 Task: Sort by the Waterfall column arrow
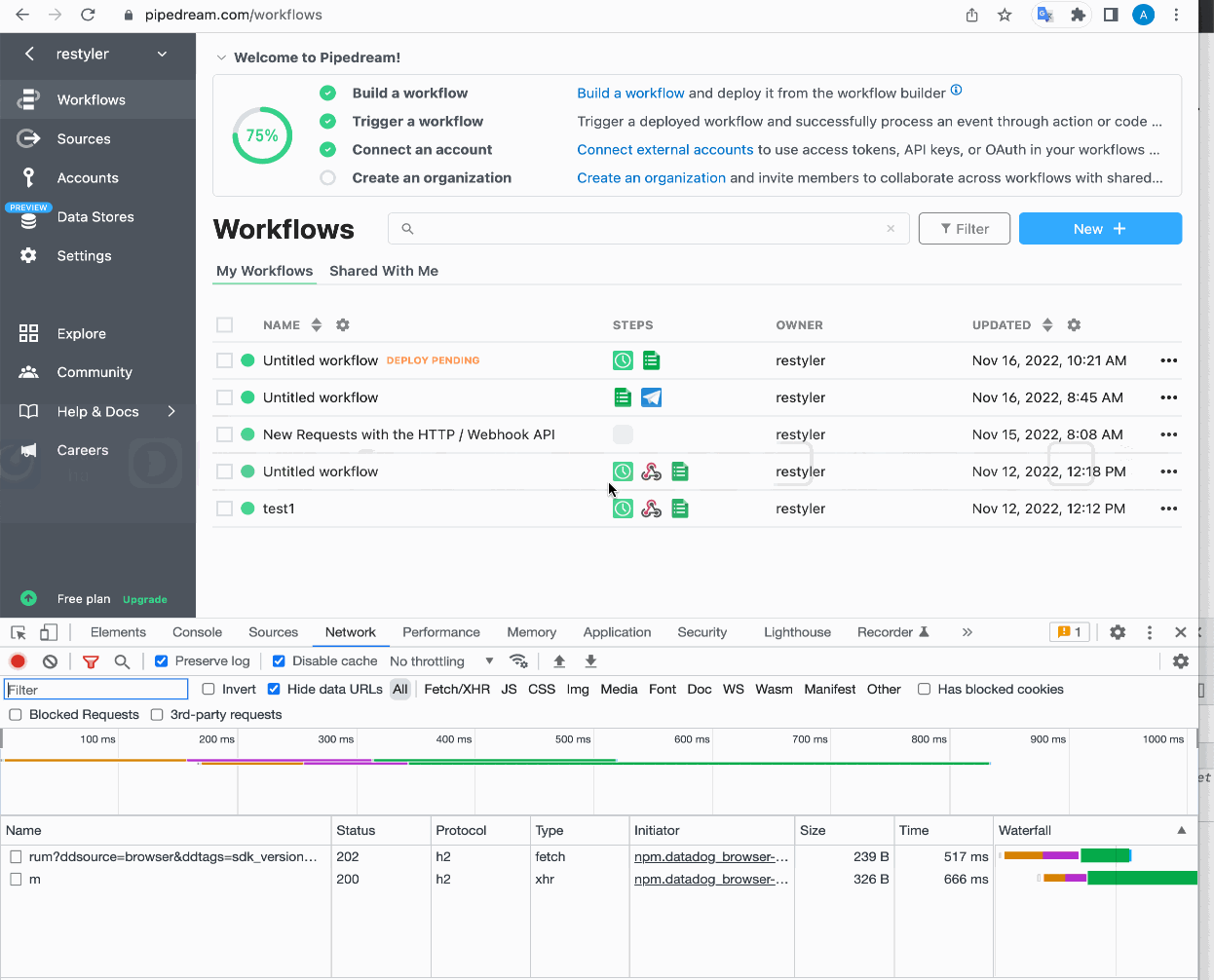(1182, 830)
